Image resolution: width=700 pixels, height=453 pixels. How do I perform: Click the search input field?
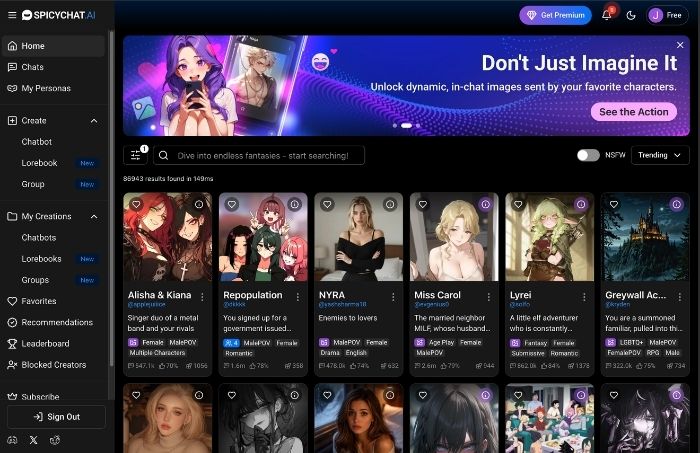tap(259, 155)
